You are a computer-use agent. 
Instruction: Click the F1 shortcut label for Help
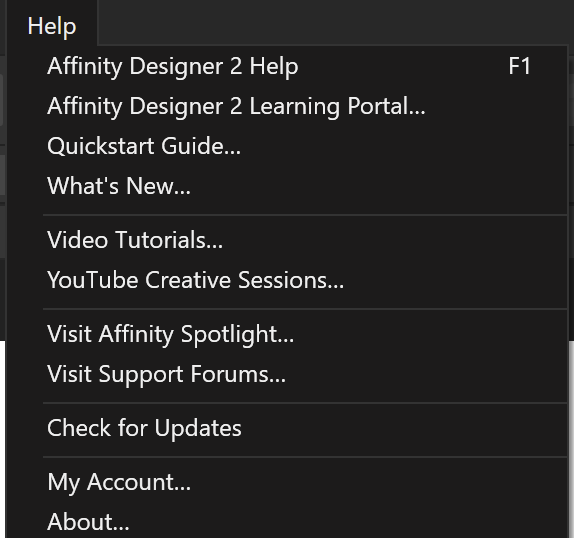click(x=519, y=66)
